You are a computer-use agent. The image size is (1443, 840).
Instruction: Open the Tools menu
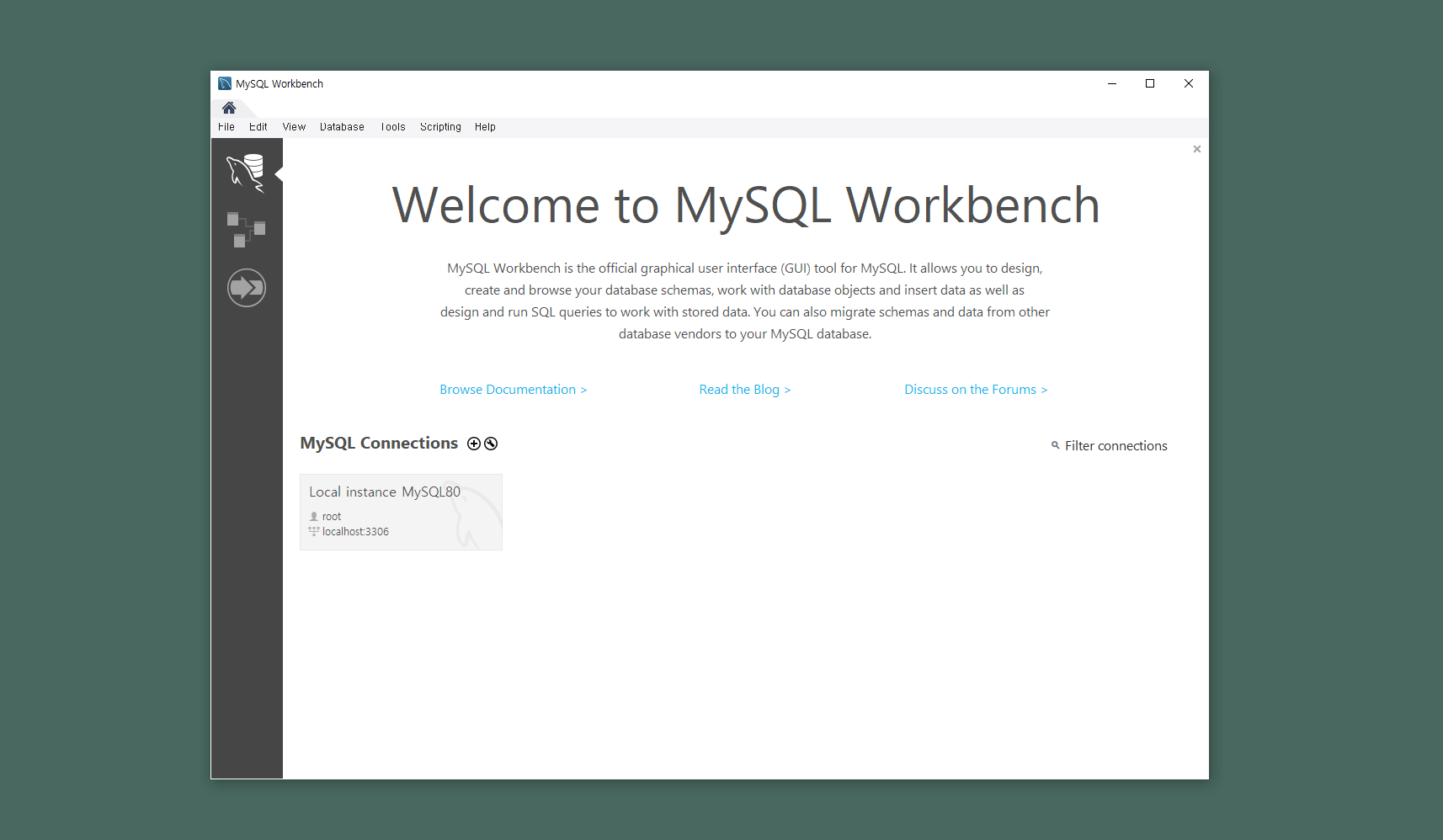point(393,127)
